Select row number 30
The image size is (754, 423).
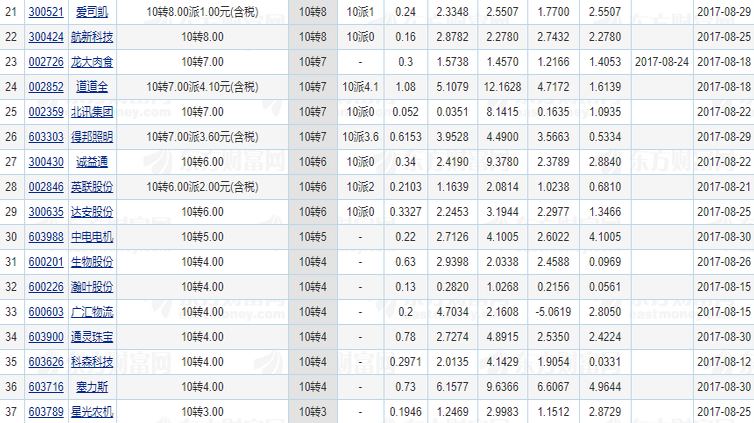pyautogui.click(x=11, y=237)
